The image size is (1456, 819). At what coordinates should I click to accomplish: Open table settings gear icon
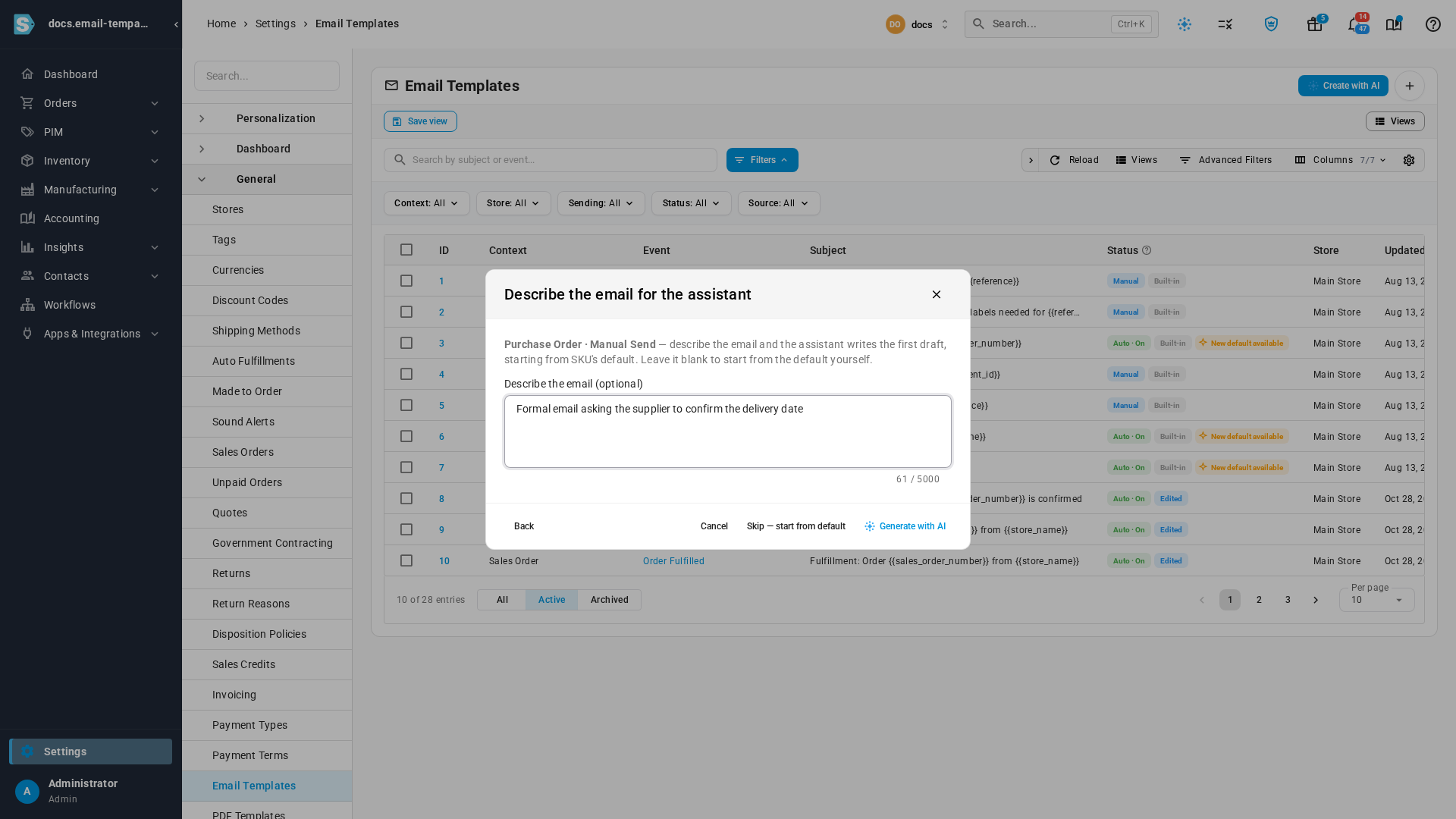point(1409,160)
